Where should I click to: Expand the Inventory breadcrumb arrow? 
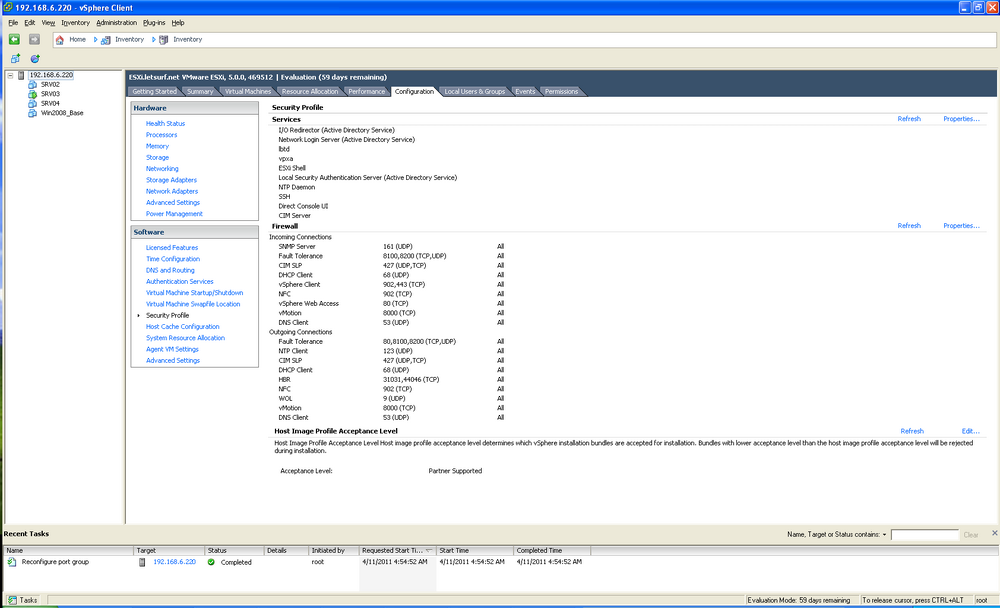pyautogui.click(x=154, y=40)
